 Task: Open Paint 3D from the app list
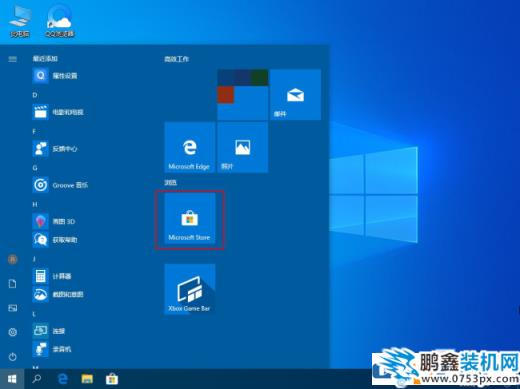click(x=54, y=221)
